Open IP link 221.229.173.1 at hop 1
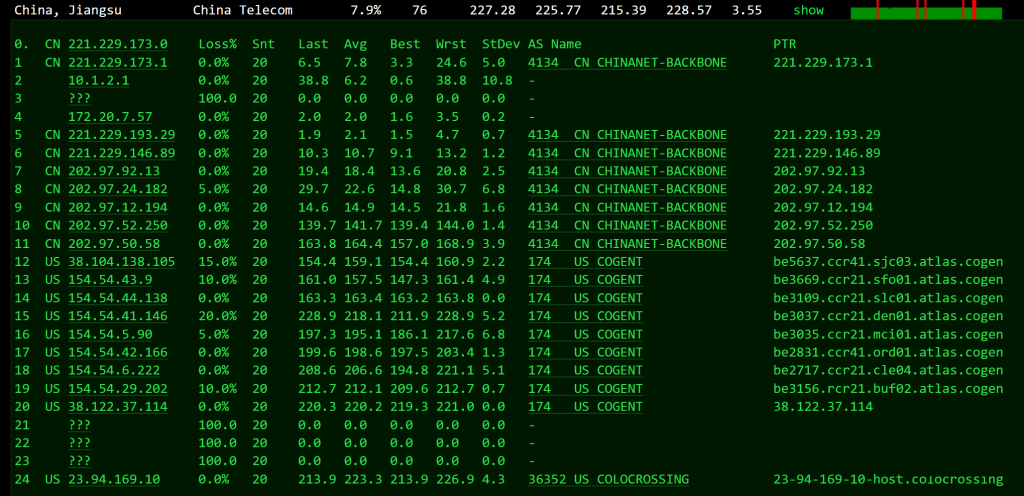1024x496 pixels. click(118, 63)
